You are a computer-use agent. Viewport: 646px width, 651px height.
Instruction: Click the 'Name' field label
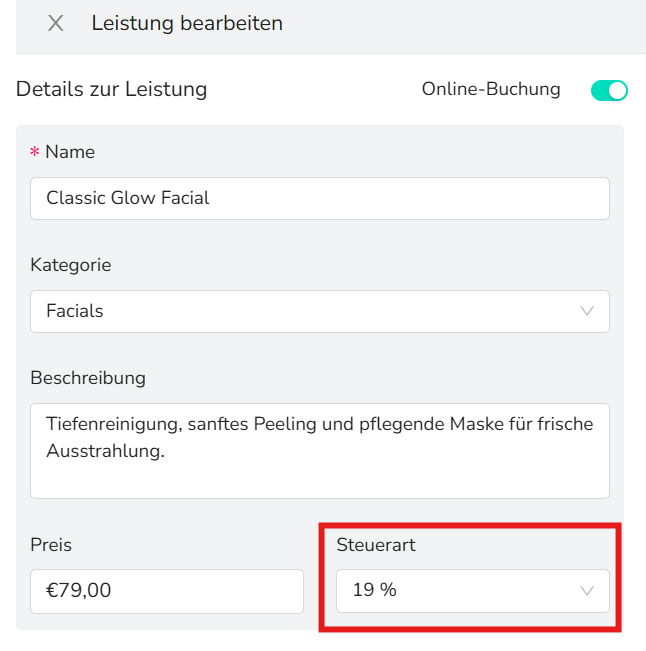[x=70, y=152]
